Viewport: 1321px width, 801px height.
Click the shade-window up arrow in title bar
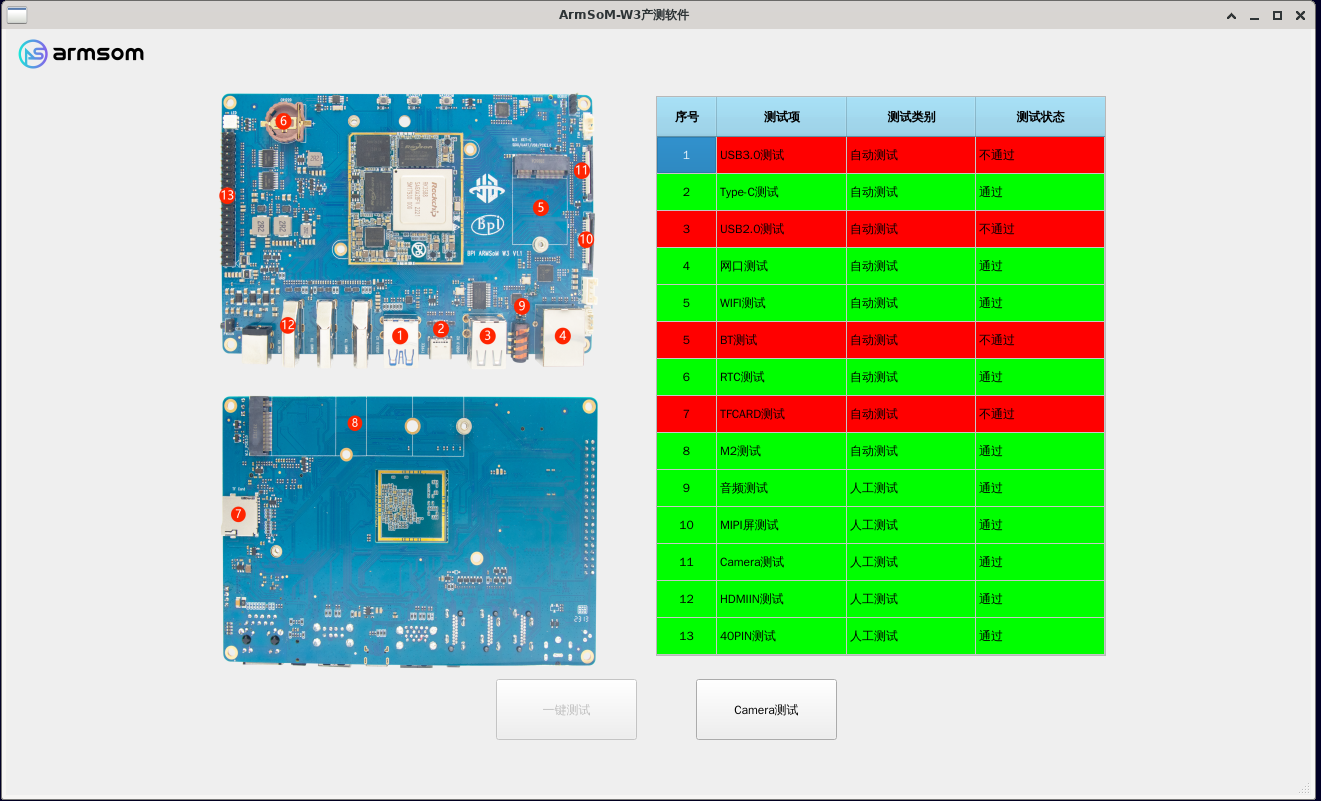tap(1231, 16)
